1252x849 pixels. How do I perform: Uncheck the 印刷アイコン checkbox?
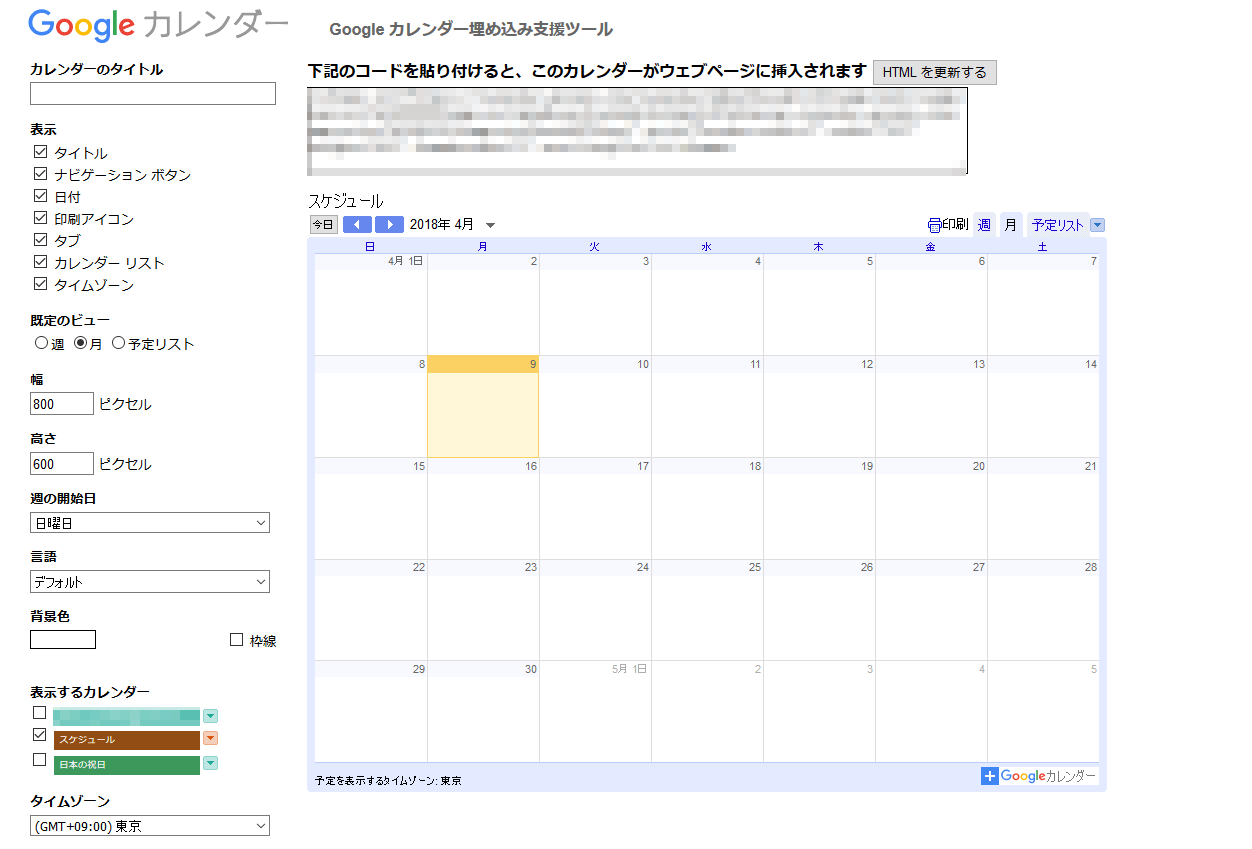(x=41, y=218)
